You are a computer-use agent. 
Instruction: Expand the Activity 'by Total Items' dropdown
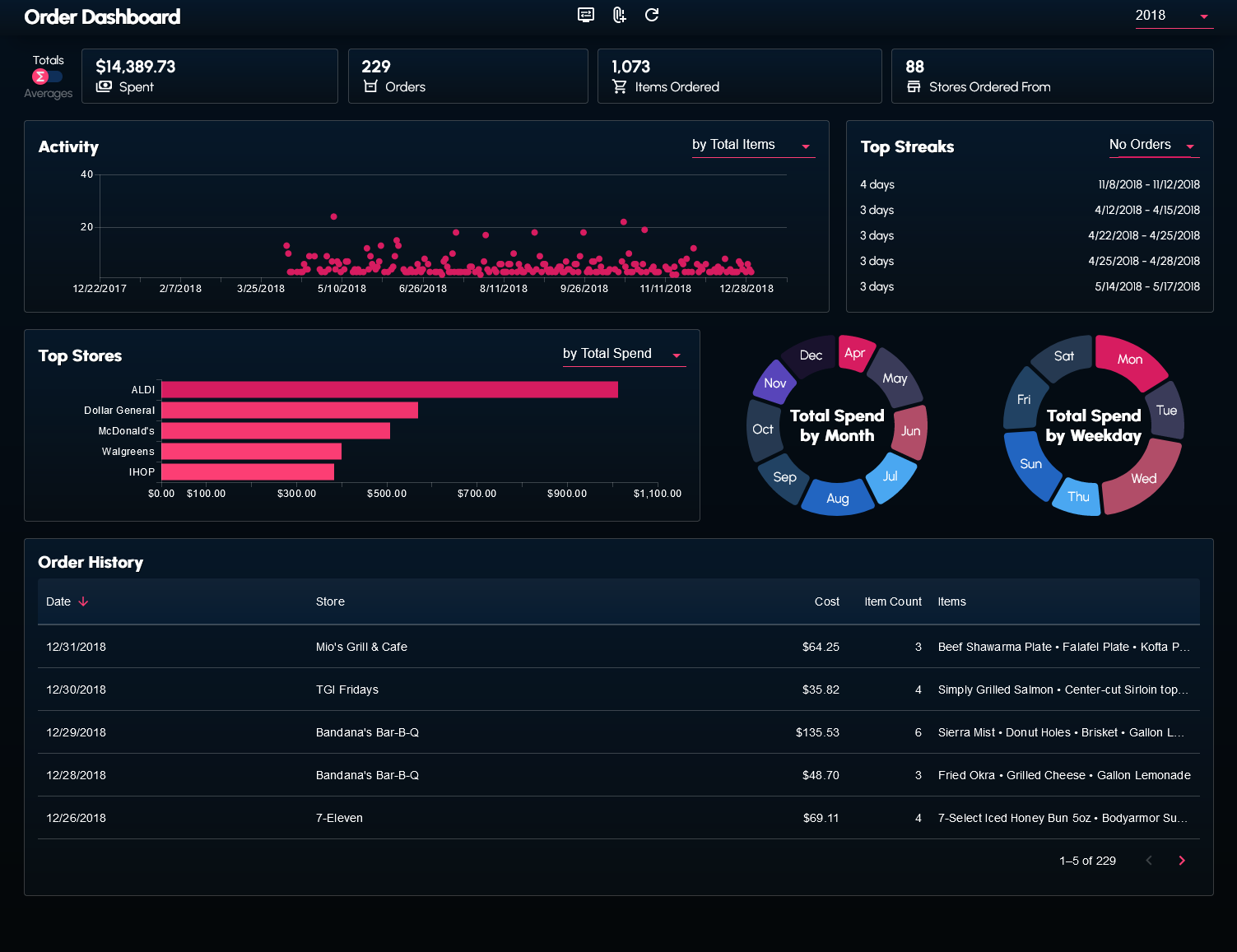pos(752,145)
